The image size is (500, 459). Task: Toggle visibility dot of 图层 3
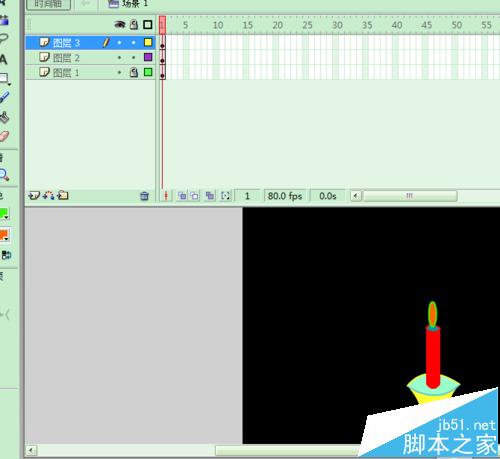click(x=119, y=43)
